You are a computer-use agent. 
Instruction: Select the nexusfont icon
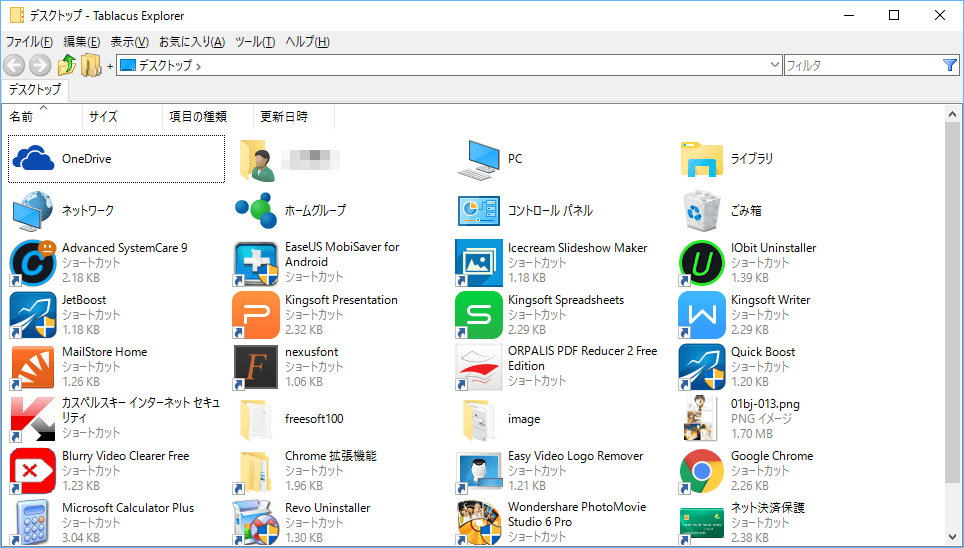(256, 367)
